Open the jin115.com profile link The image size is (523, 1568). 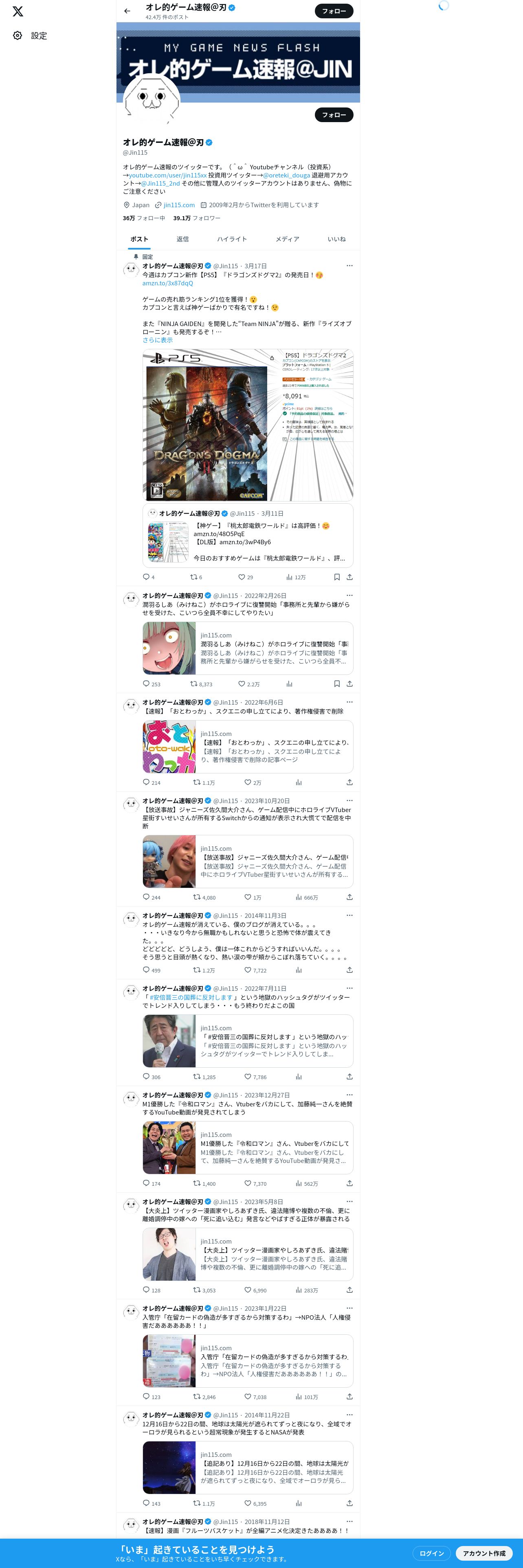click(179, 205)
